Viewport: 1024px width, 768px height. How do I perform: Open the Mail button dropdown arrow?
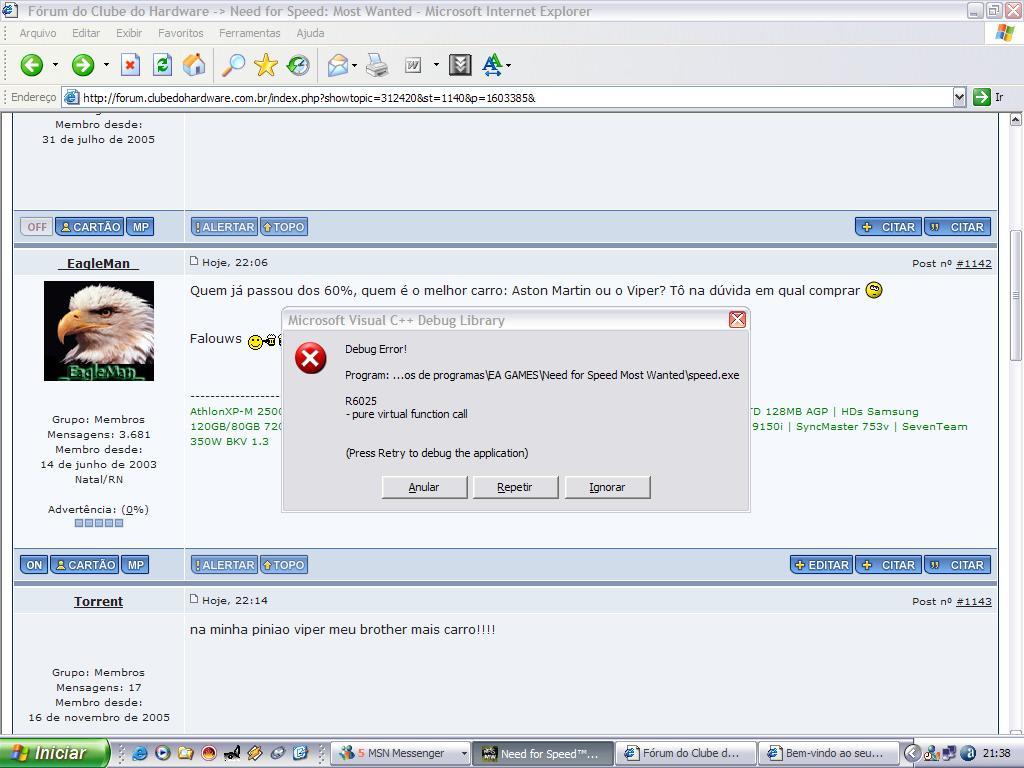[354, 65]
